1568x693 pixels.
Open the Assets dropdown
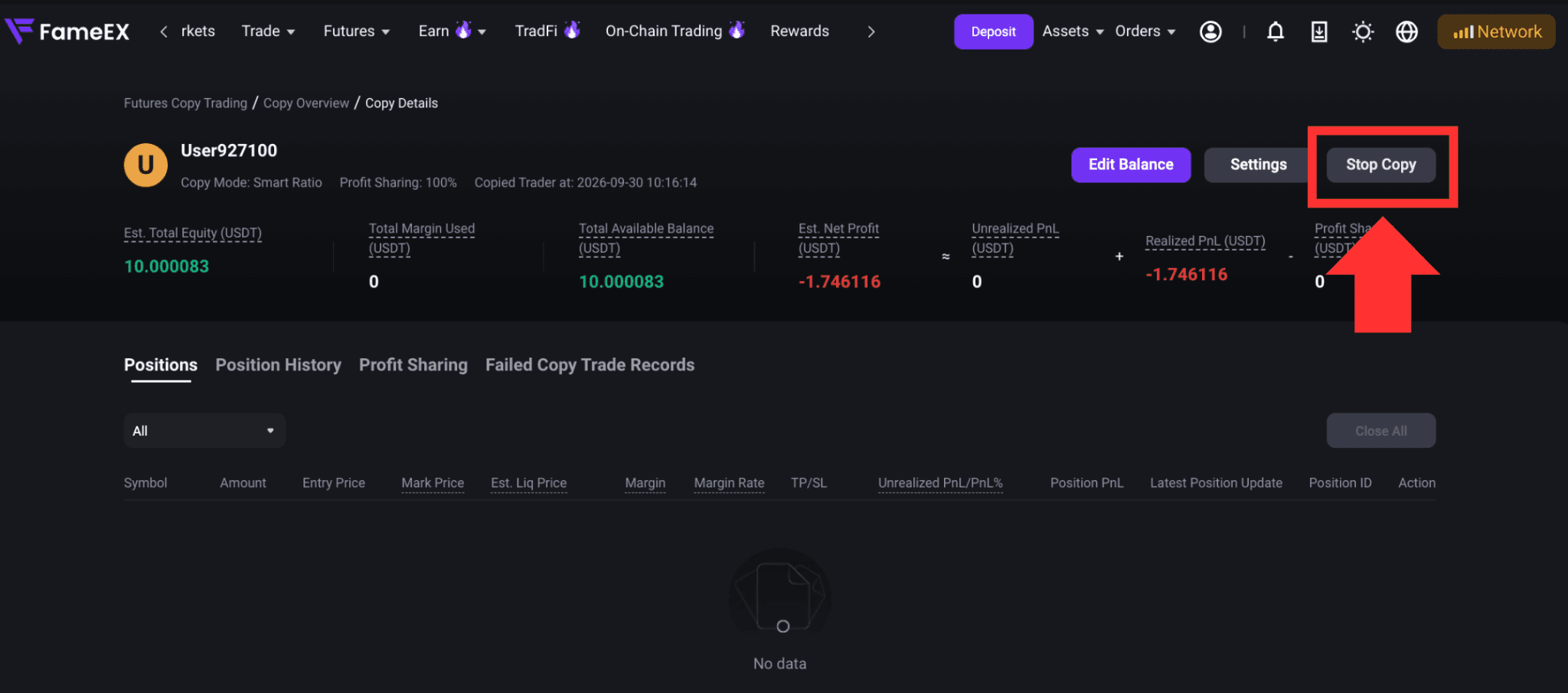(x=1073, y=31)
